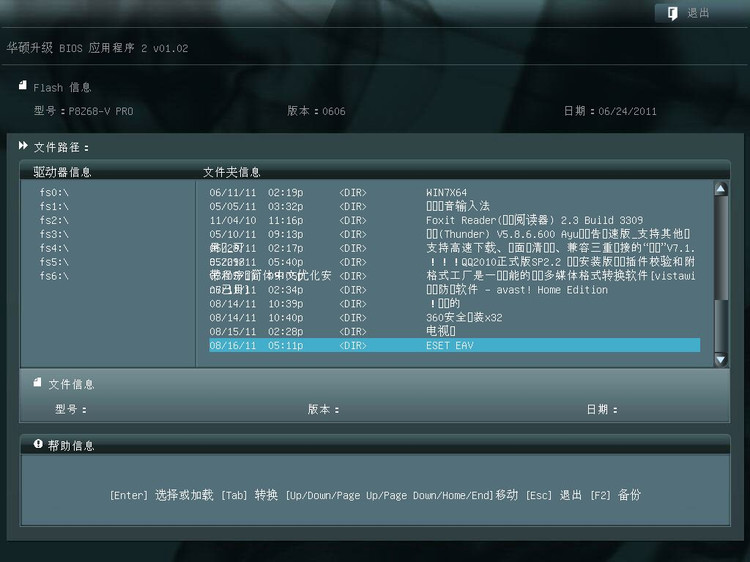Screen dimensions: 750x562
Task: Select drive fs3:\ in the drive list
Action: pos(54,234)
